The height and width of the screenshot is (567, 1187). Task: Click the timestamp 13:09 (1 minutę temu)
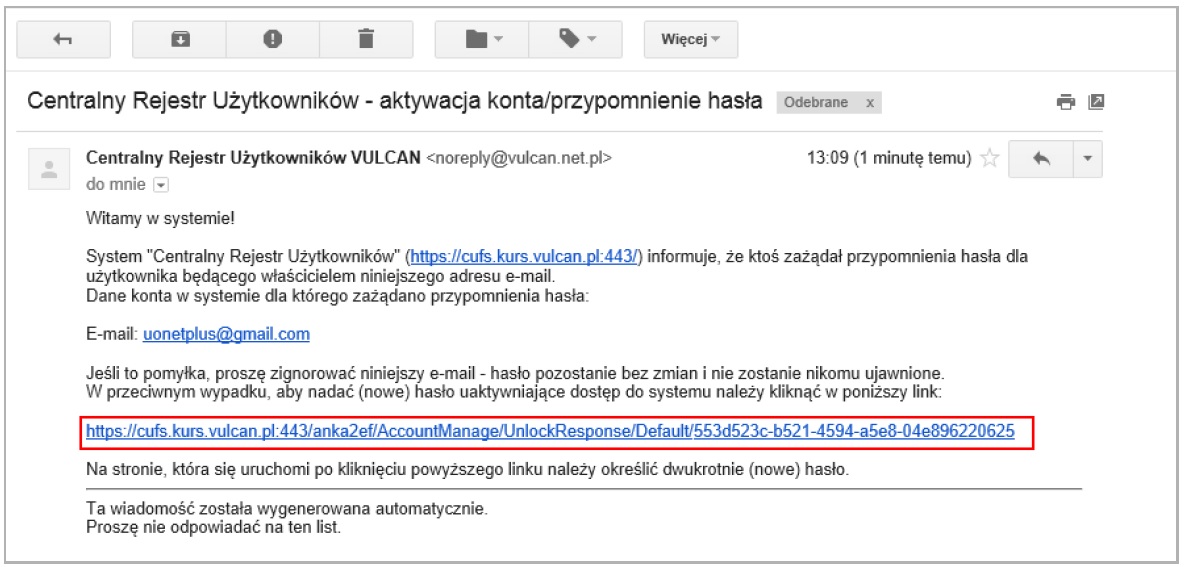[889, 159]
